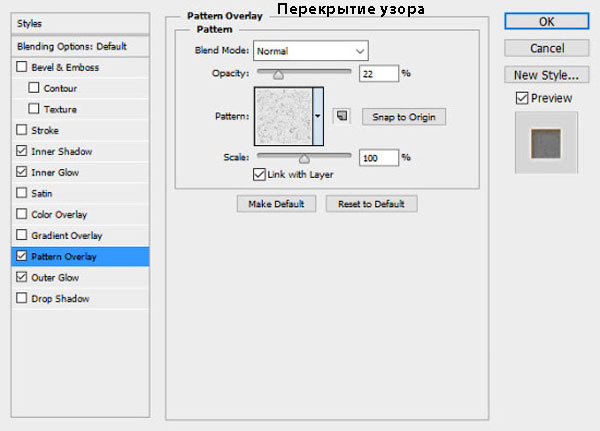Enable the Color Overlay checkbox
This screenshot has height=431, width=600.
pos(21,214)
